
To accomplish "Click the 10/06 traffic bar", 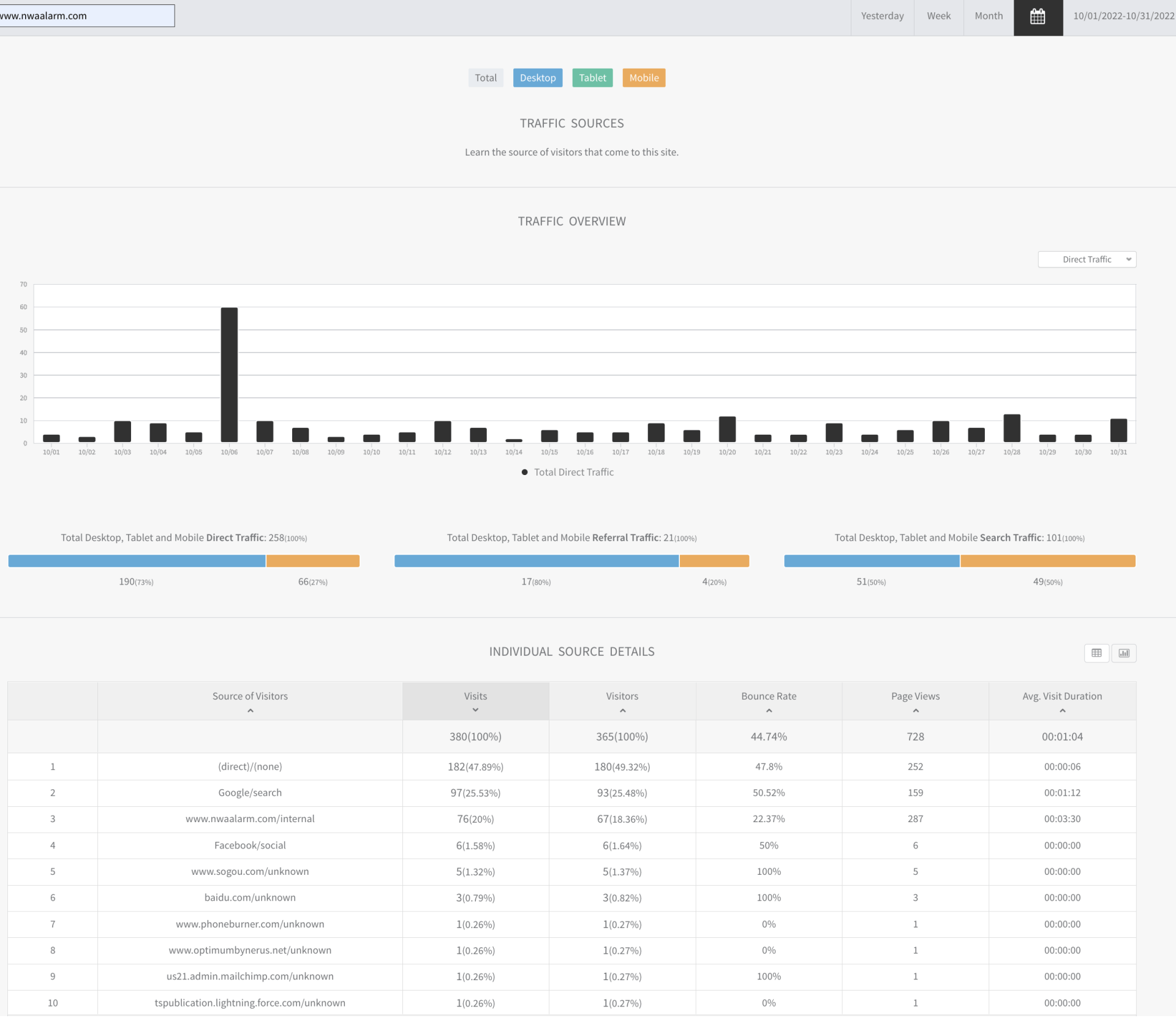I will click(229, 375).
